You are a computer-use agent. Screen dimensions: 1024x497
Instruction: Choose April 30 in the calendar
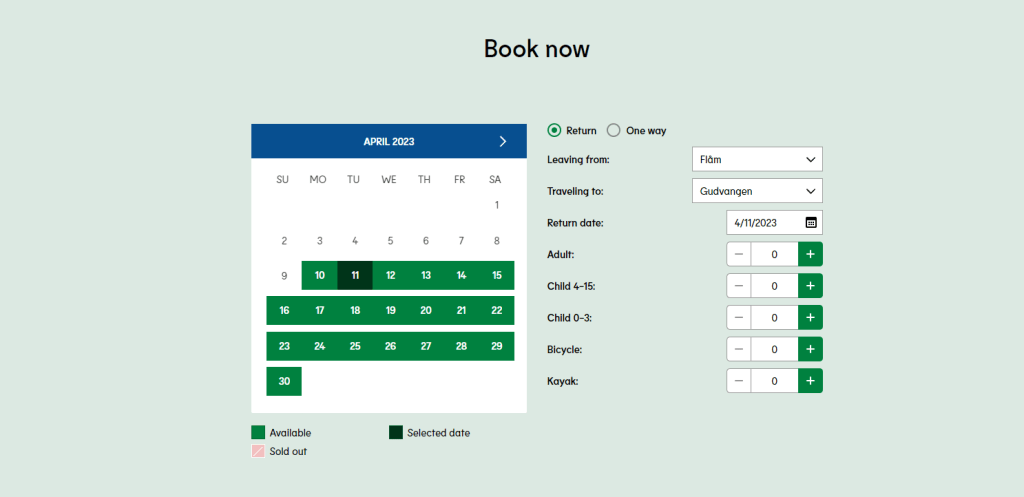coord(284,381)
